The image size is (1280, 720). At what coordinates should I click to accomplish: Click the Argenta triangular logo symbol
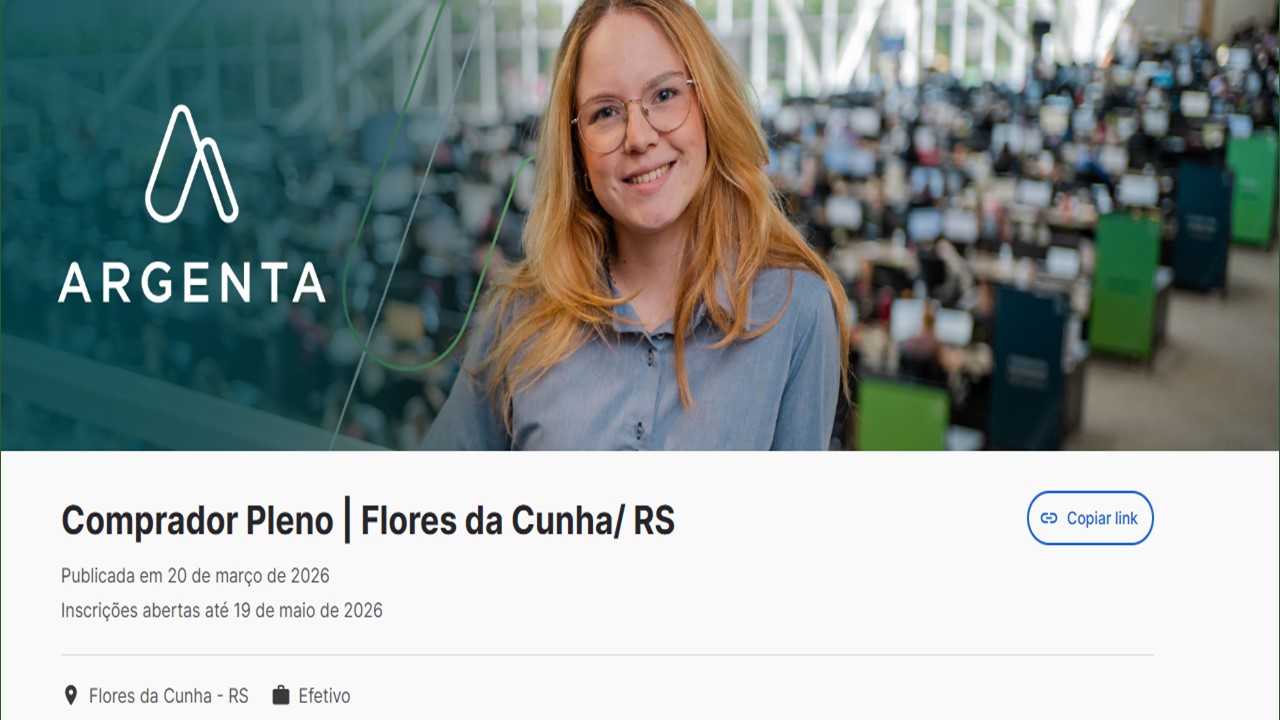click(192, 164)
